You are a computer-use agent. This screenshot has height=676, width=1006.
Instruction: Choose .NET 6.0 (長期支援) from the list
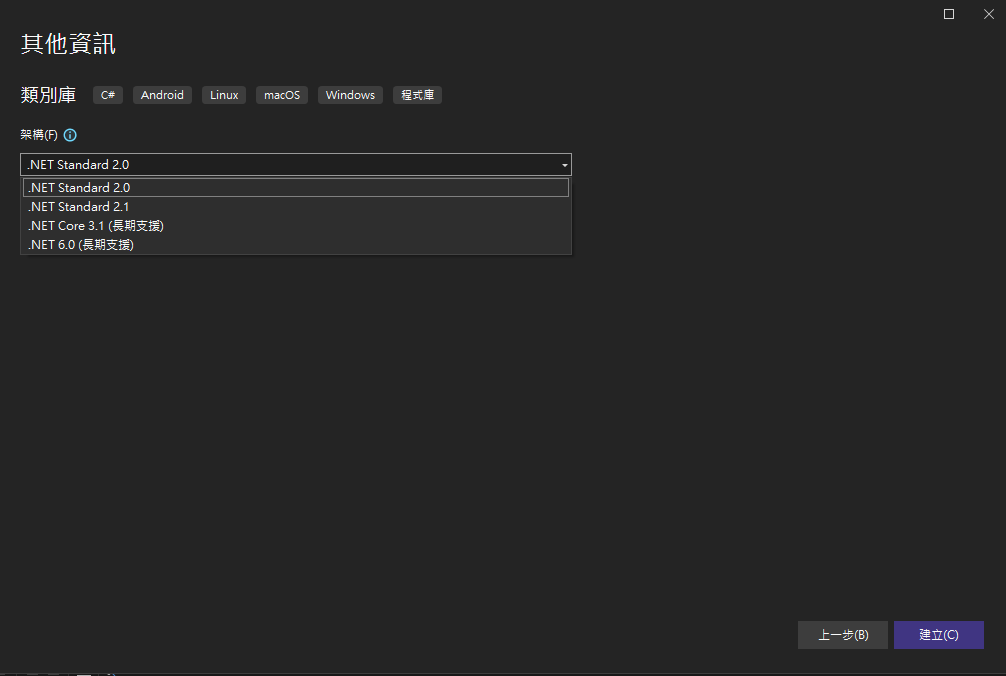[x=80, y=244]
